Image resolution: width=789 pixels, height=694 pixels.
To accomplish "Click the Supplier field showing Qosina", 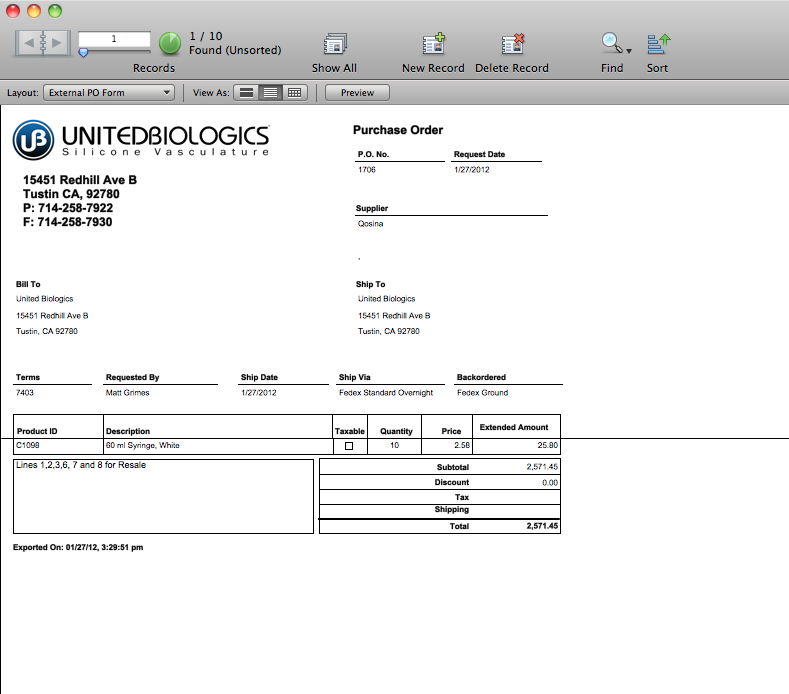I will coord(371,224).
